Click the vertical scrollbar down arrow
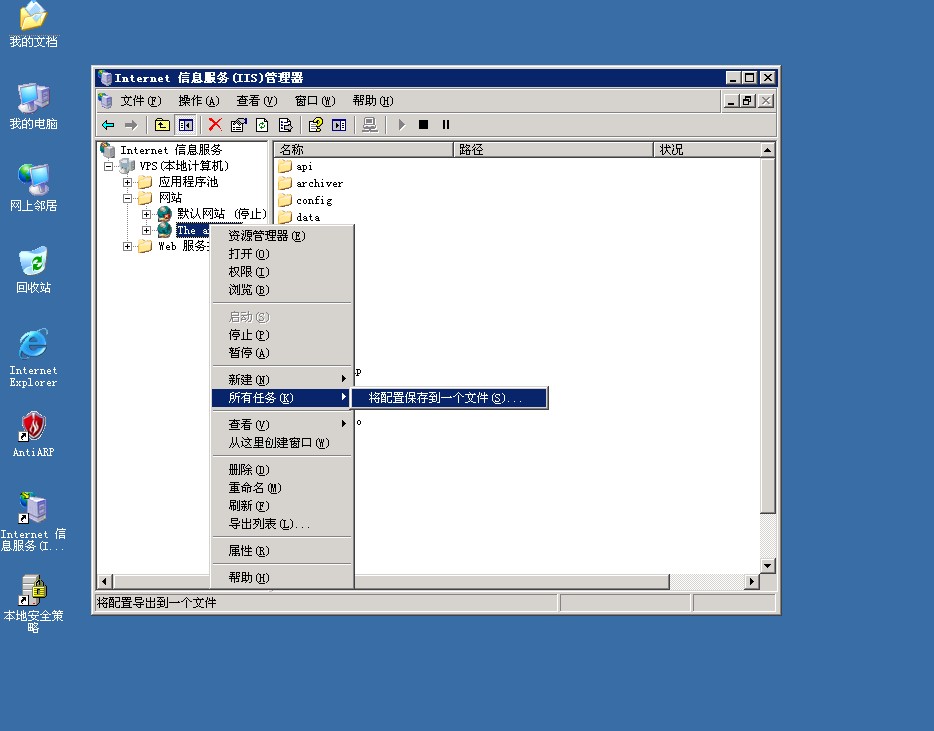 point(768,566)
